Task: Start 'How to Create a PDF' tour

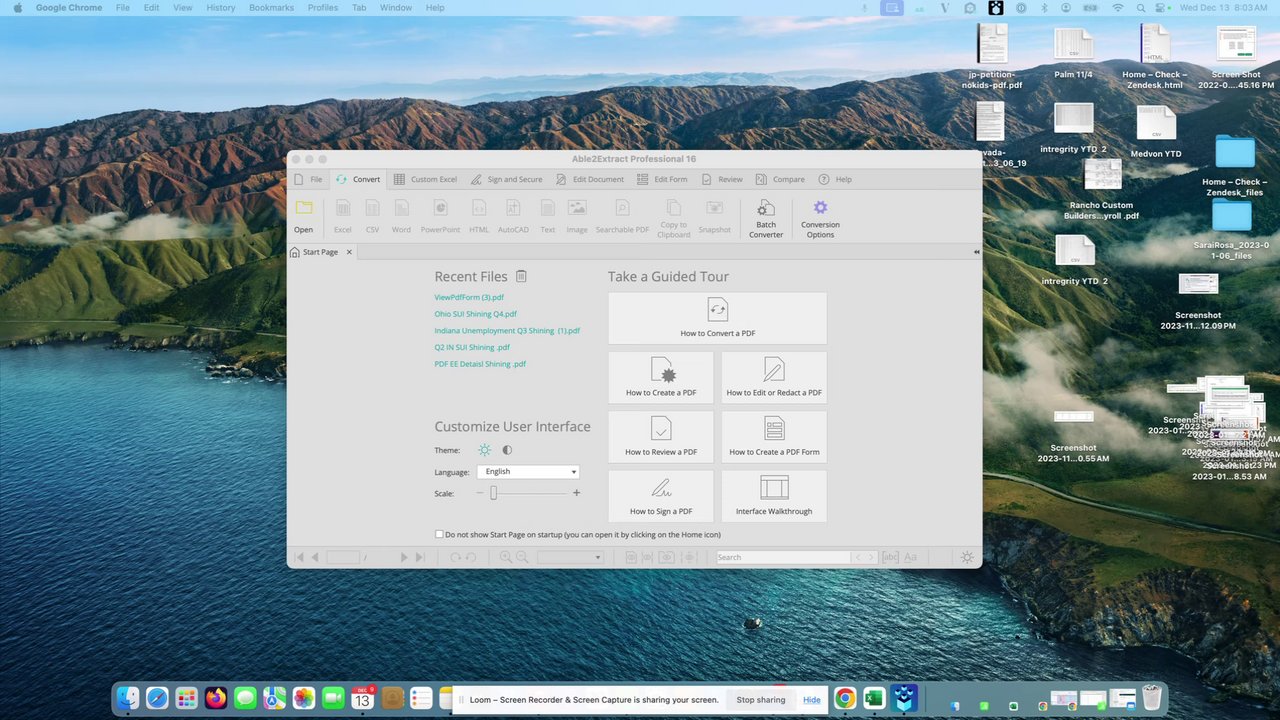Action: point(661,377)
